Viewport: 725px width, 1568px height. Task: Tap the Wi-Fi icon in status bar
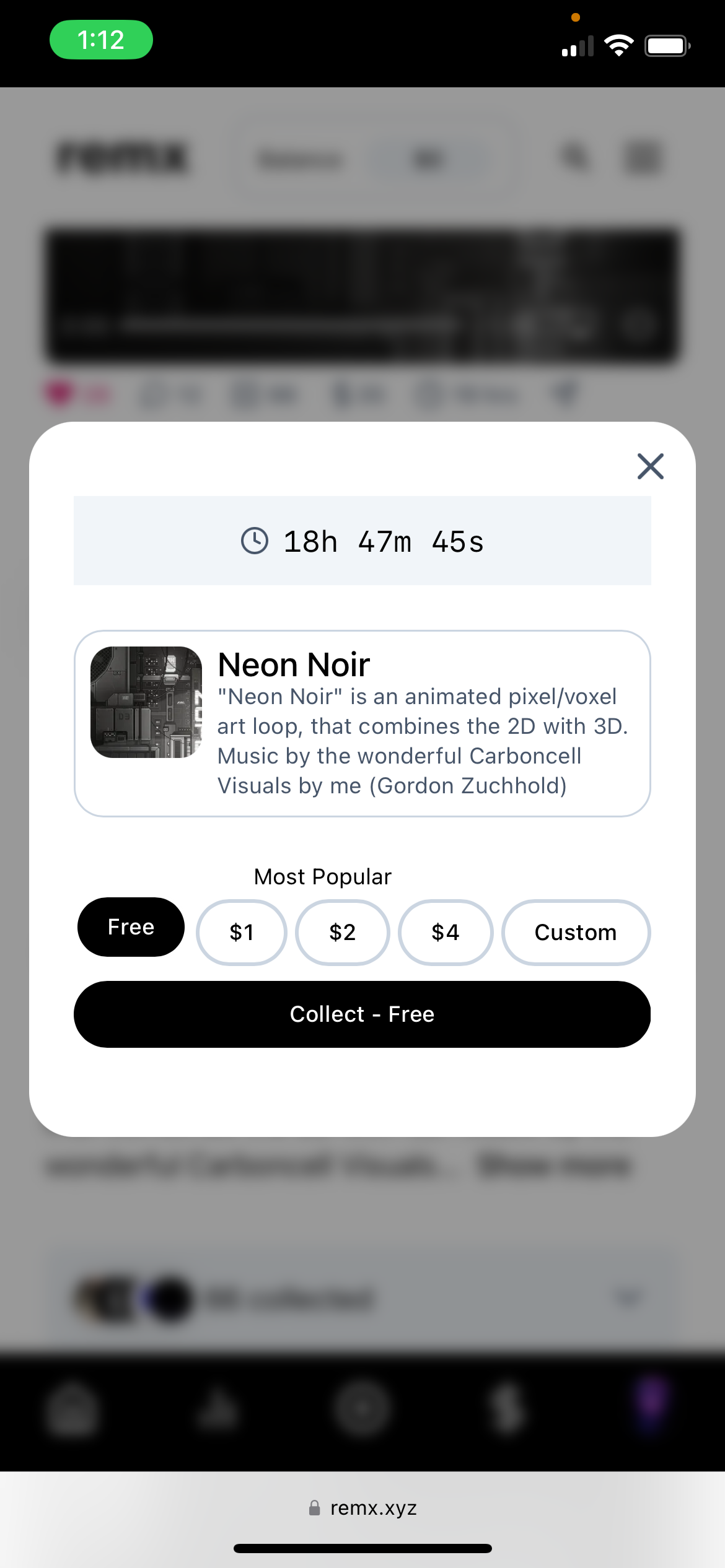tap(618, 45)
